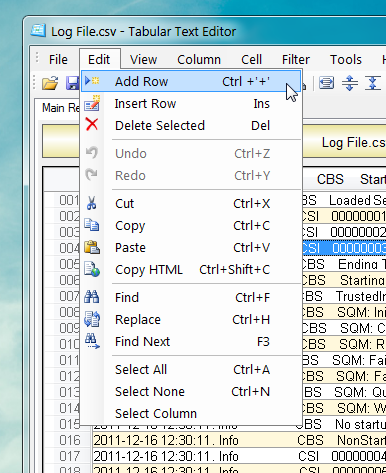Click the Find Next binoculars icon

92,341
